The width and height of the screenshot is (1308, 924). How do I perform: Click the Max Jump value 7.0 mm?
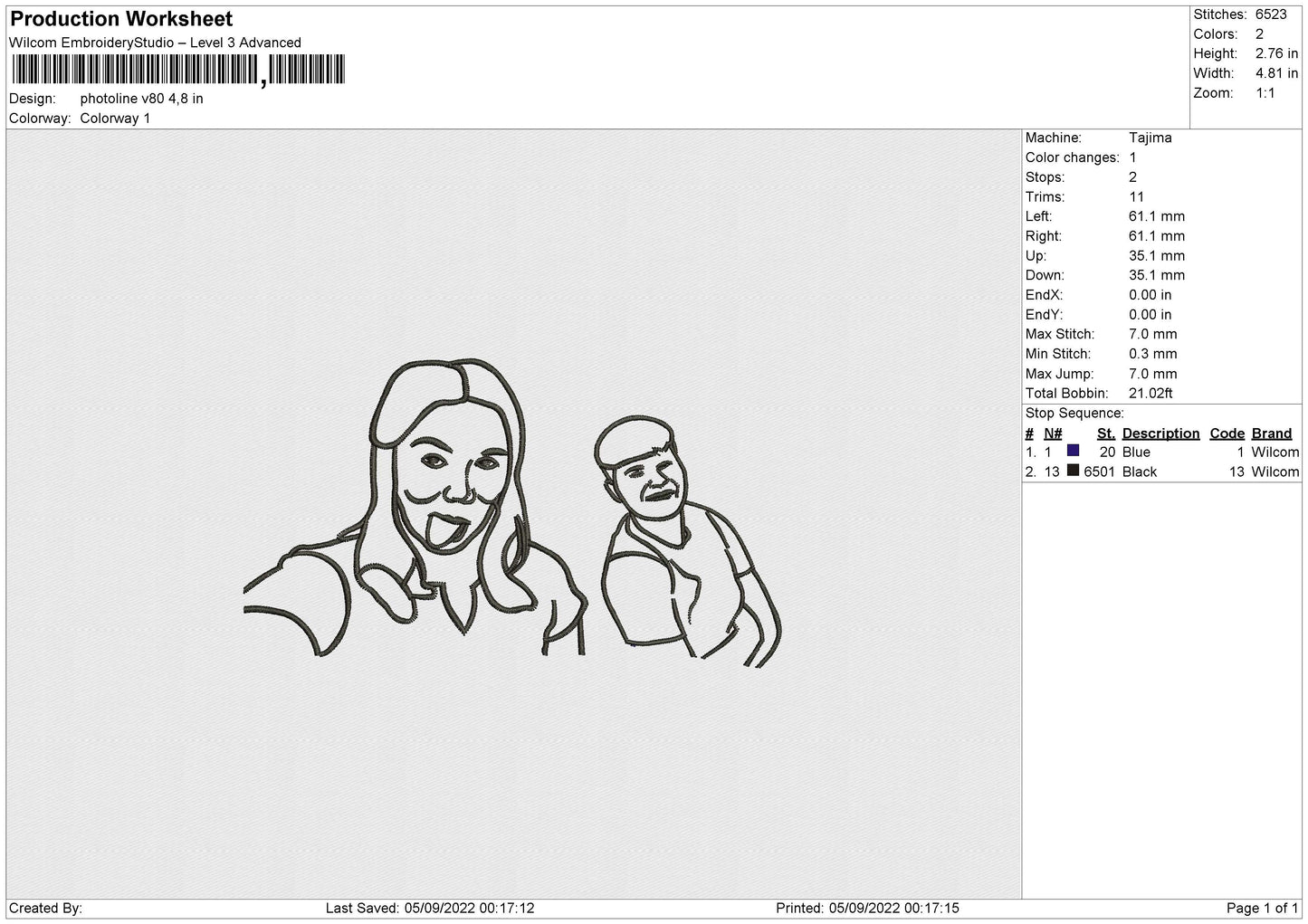tap(1153, 374)
